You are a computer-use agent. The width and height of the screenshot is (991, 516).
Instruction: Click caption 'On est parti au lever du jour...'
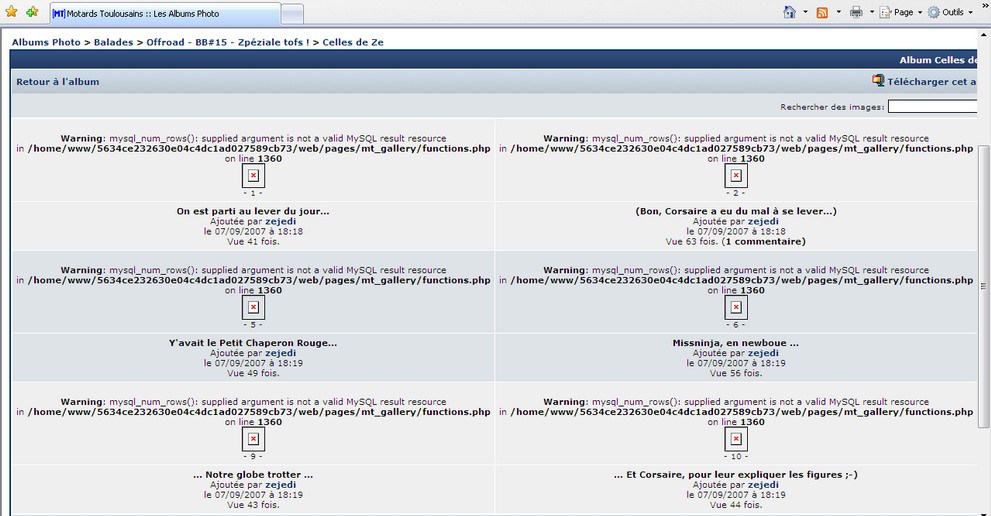253,211
